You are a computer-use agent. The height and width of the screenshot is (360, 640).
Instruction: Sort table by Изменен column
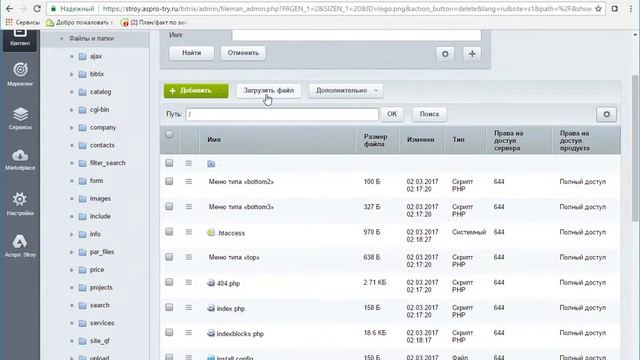tap(420, 140)
